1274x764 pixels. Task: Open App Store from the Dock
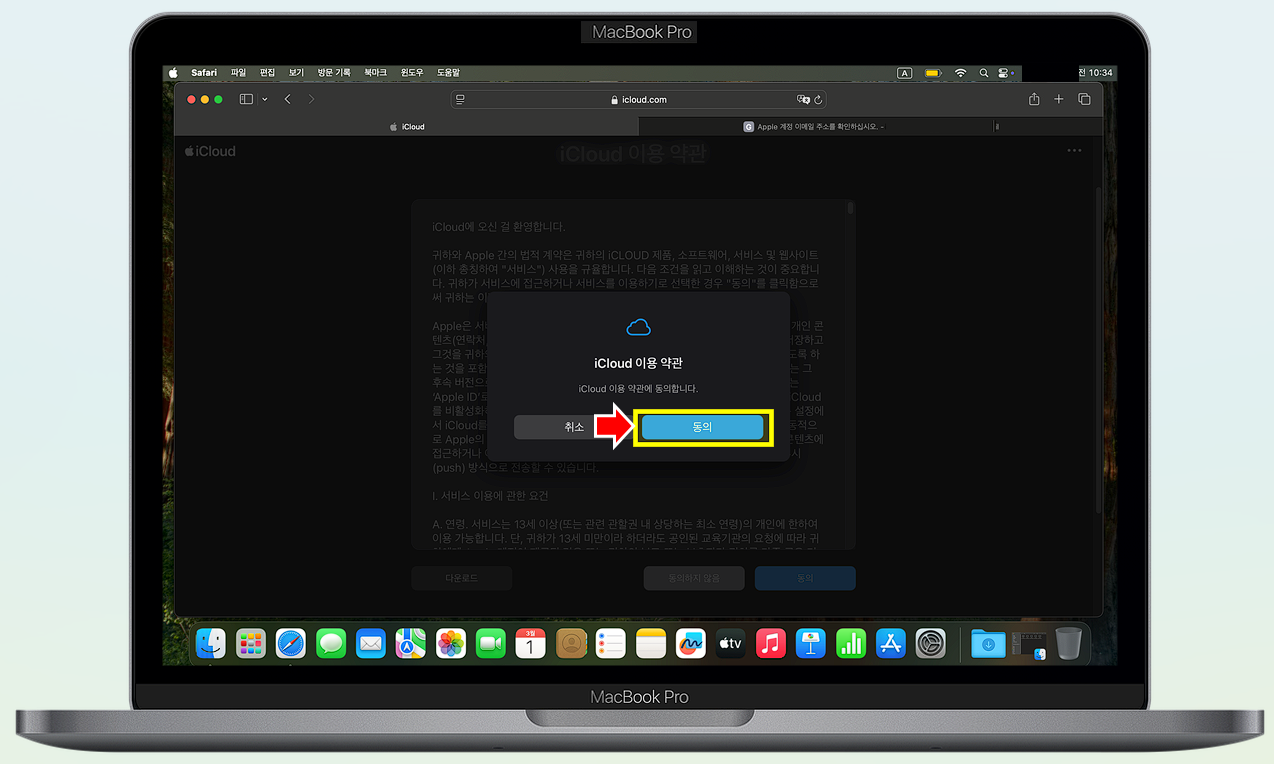(x=891, y=643)
